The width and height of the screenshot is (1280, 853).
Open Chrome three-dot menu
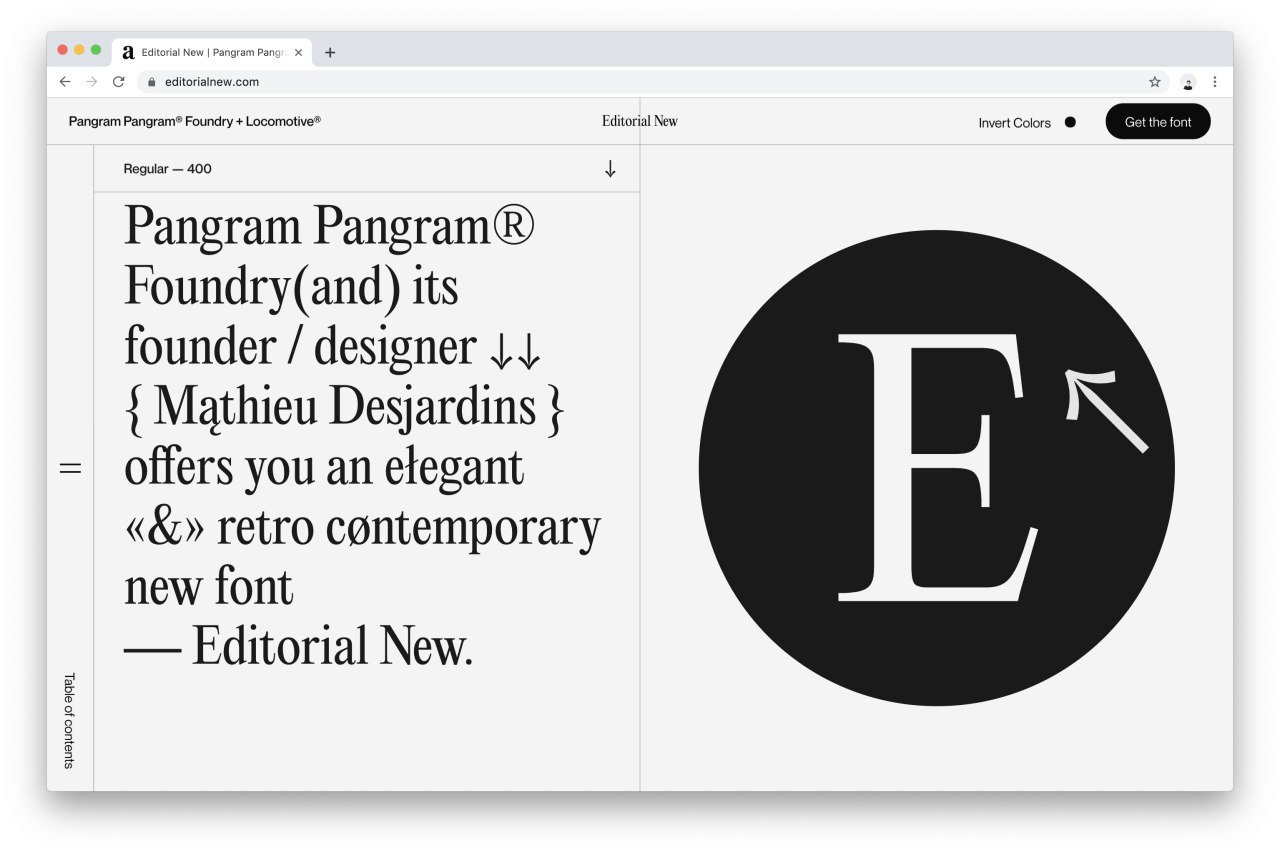click(x=1215, y=82)
